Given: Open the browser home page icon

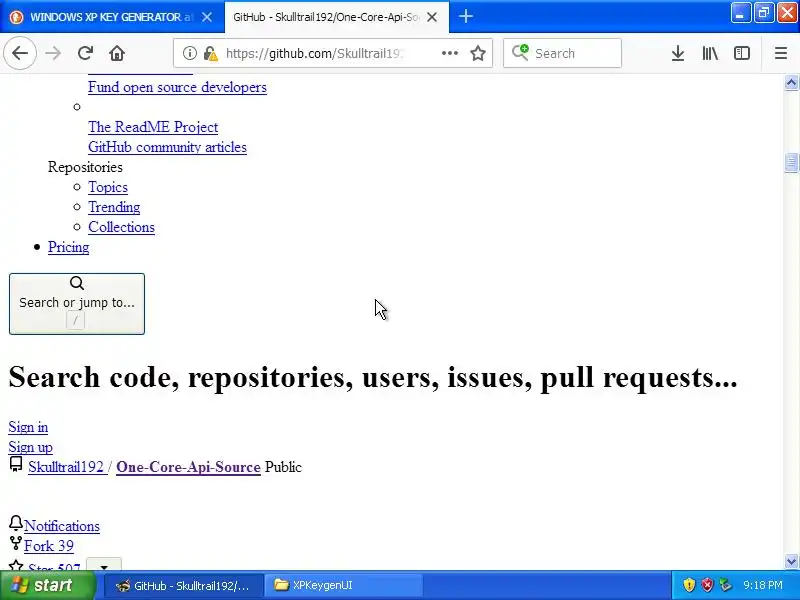Looking at the screenshot, I should [x=117, y=53].
